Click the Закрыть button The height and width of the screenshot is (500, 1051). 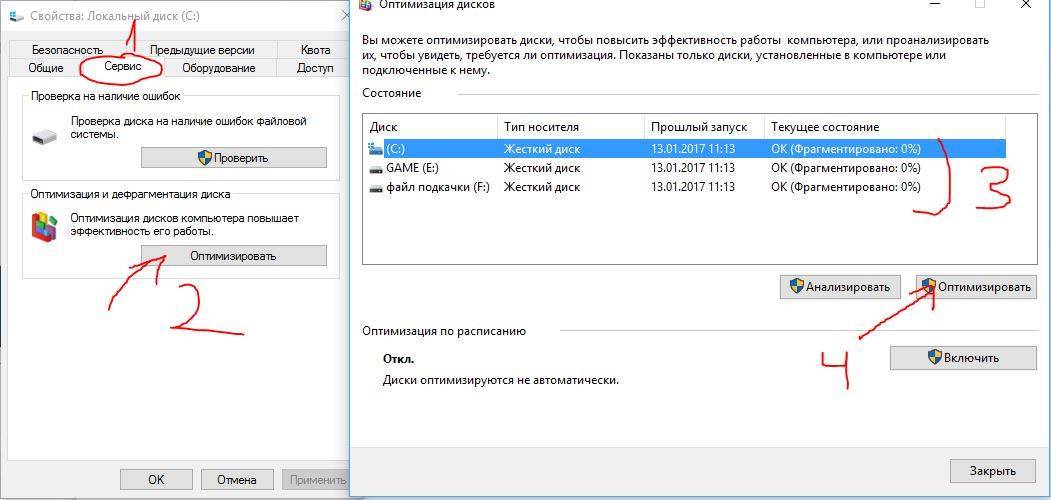pyautogui.click(x=993, y=471)
